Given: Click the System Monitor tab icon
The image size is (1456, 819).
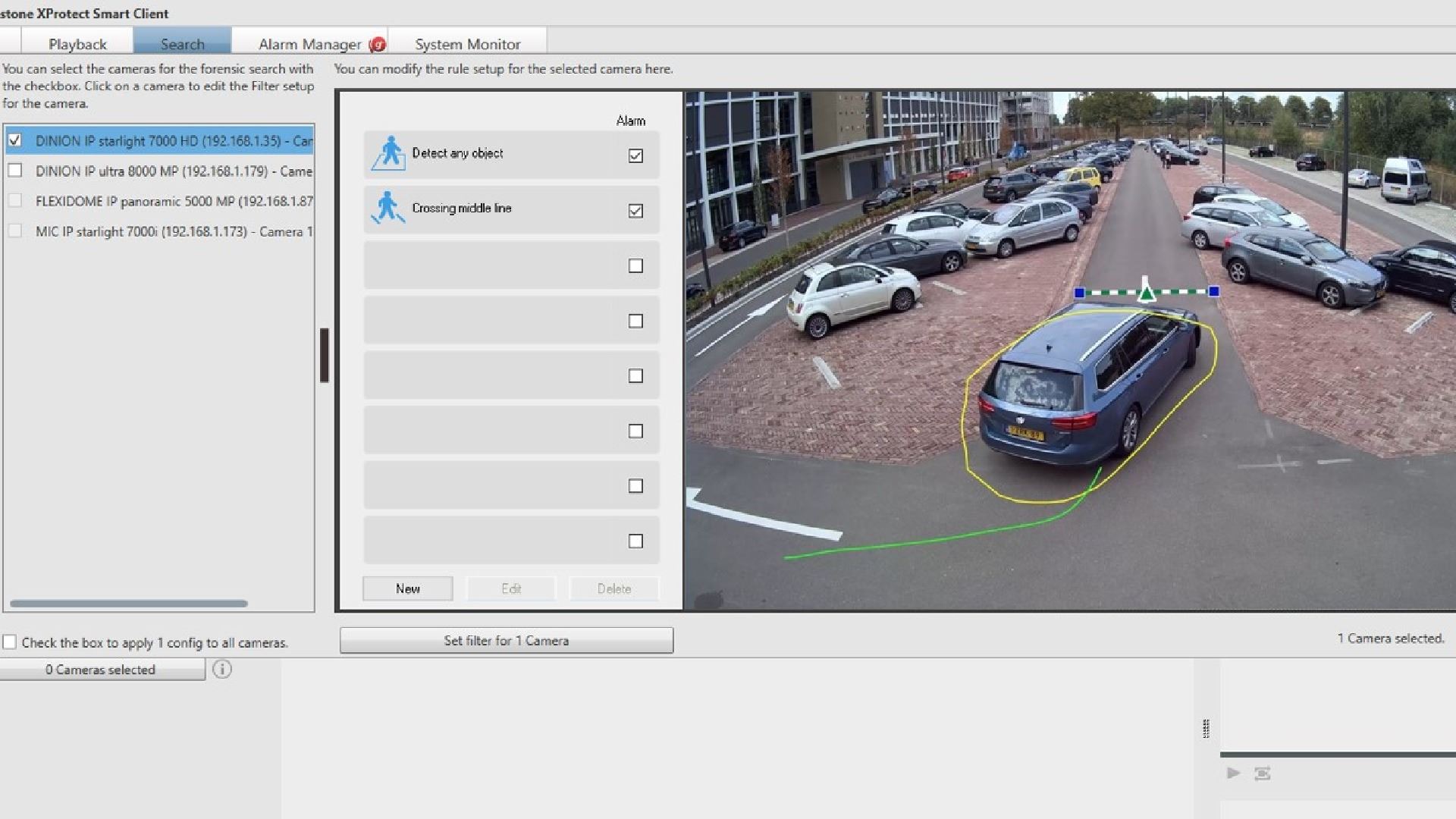Looking at the screenshot, I should (x=467, y=44).
